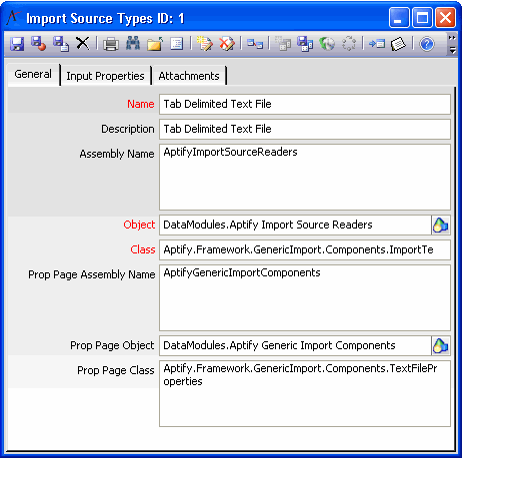
Task: Click the greyed-out grid windows icon
Action: coord(283,44)
